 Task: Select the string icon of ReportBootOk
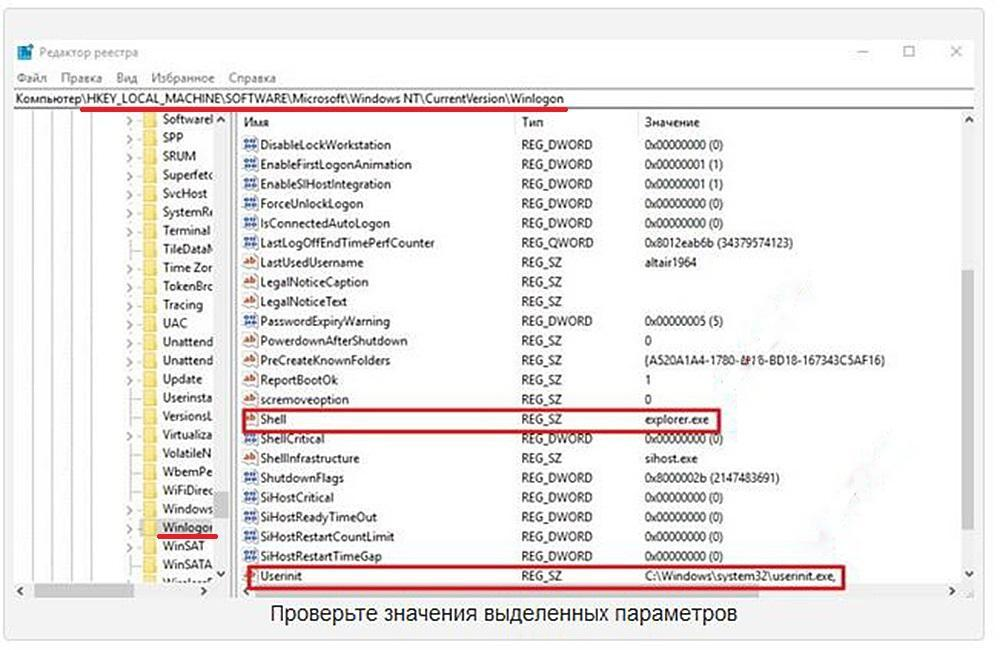(250, 380)
